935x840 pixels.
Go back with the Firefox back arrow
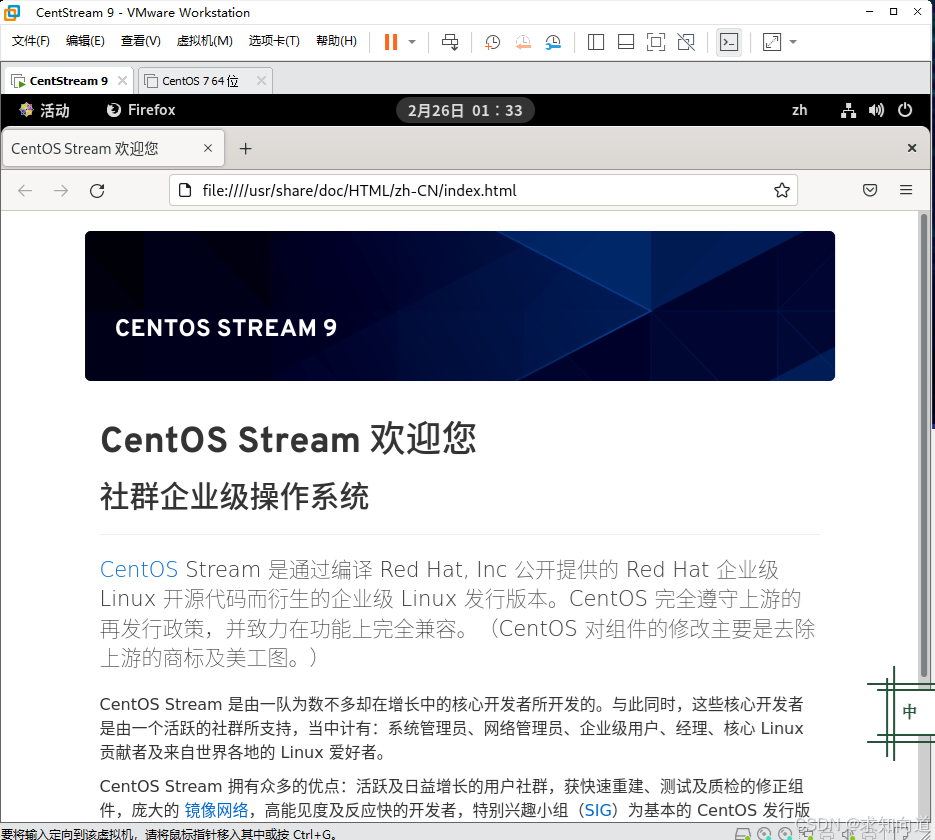tap(25, 191)
